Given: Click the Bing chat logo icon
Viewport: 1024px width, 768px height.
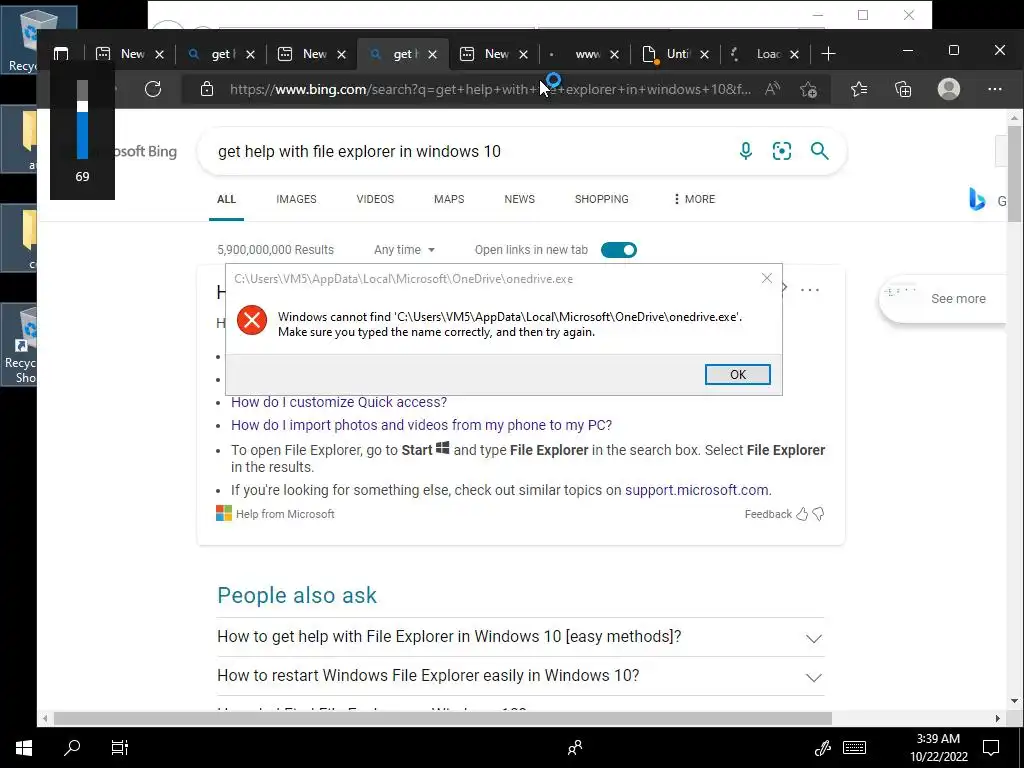Looking at the screenshot, I should (x=976, y=199).
